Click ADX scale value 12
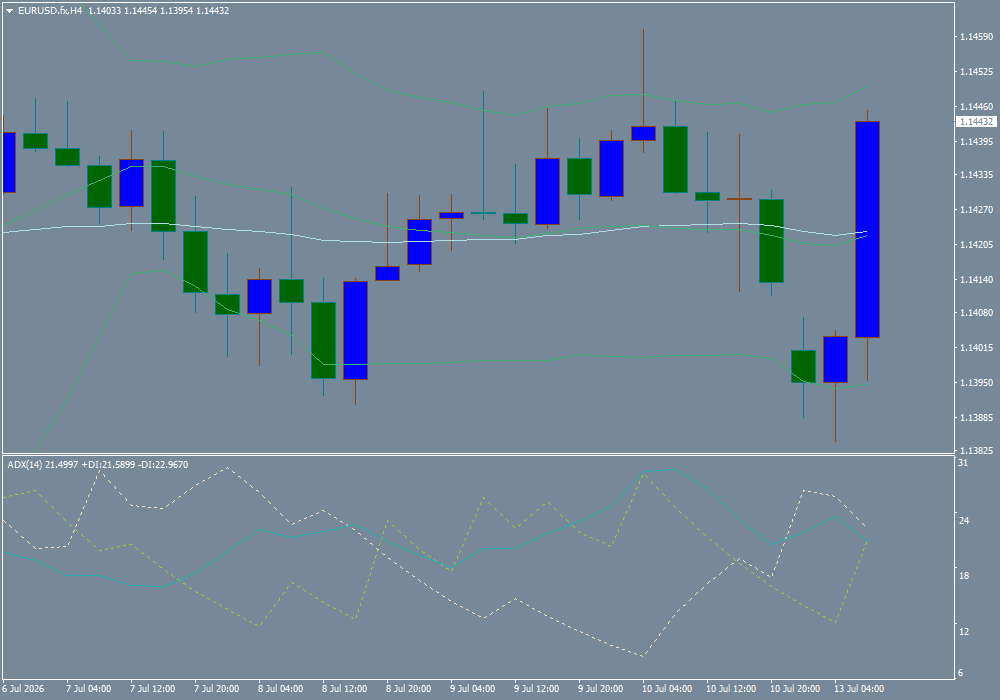Image resolution: width=1000 pixels, height=700 pixels. pos(964,631)
